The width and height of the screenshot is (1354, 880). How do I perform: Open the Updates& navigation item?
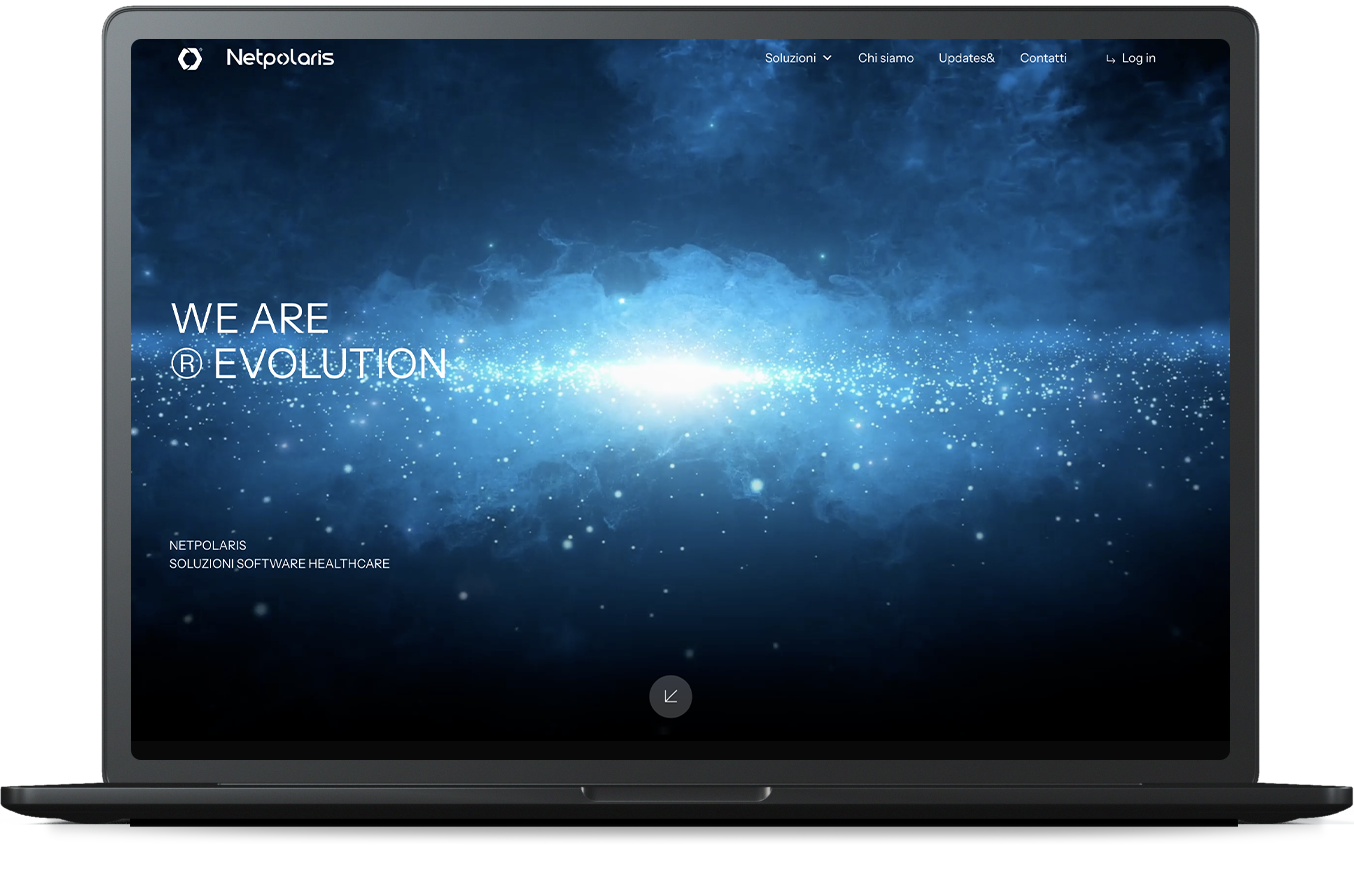(x=966, y=58)
